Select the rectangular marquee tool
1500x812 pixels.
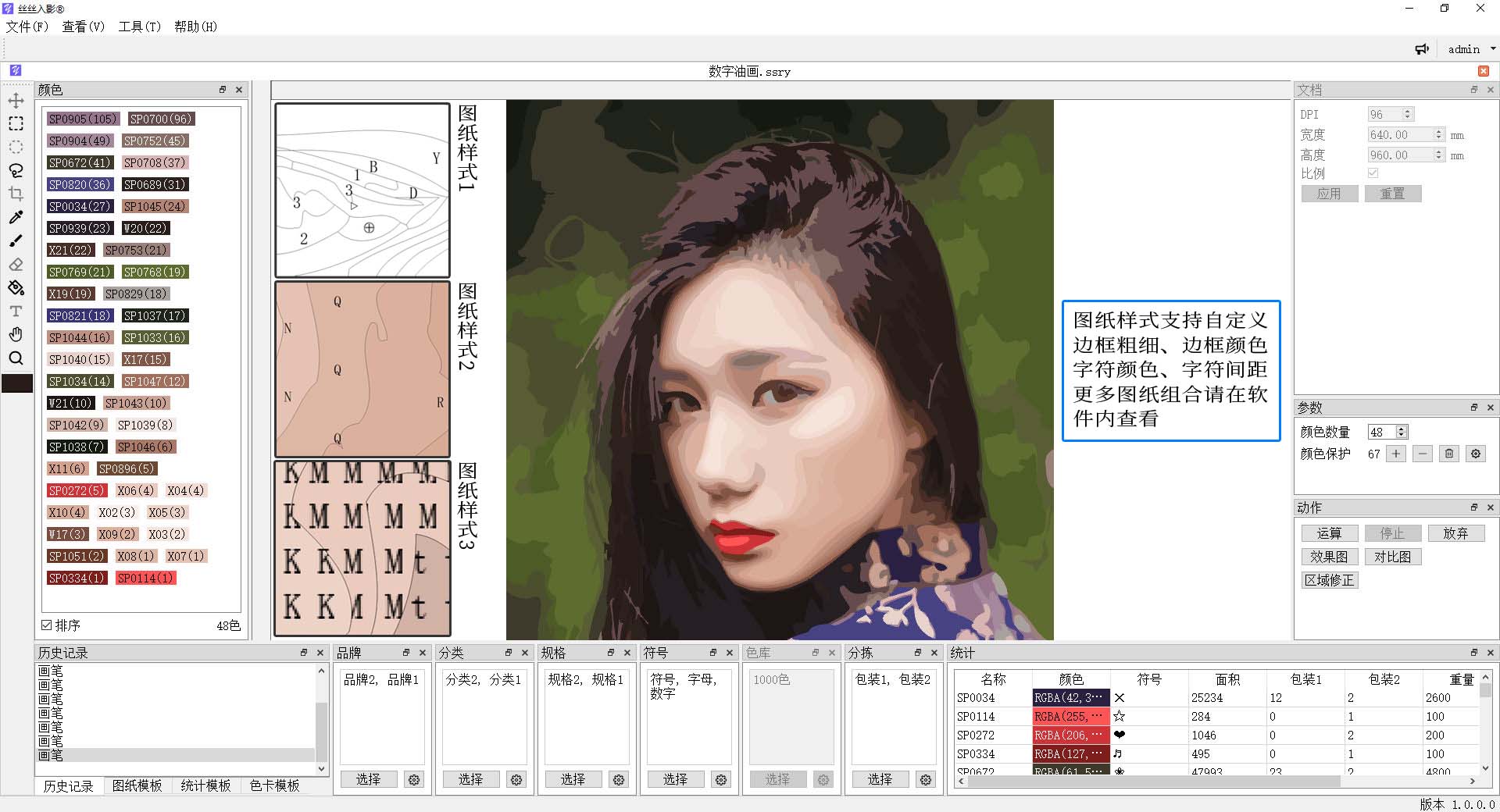pos(16,124)
